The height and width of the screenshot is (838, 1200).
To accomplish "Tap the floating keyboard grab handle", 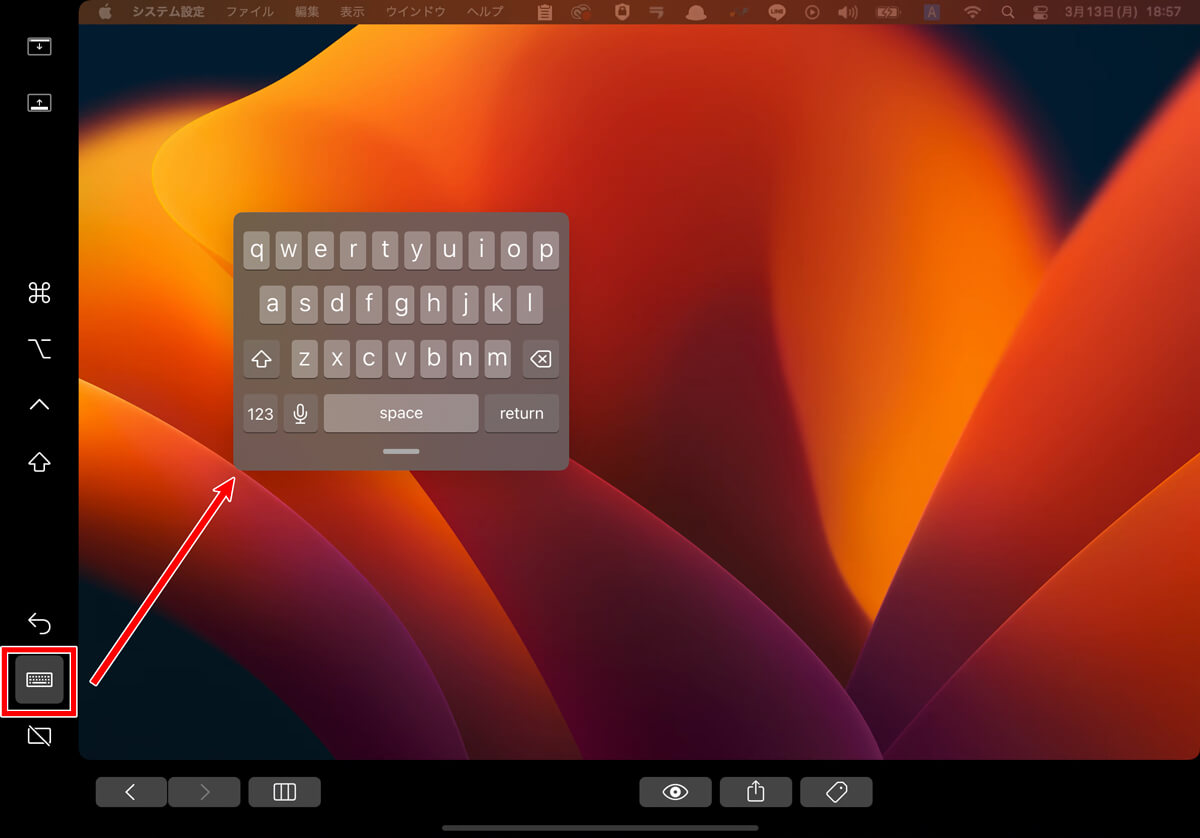I will [x=401, y=451].
